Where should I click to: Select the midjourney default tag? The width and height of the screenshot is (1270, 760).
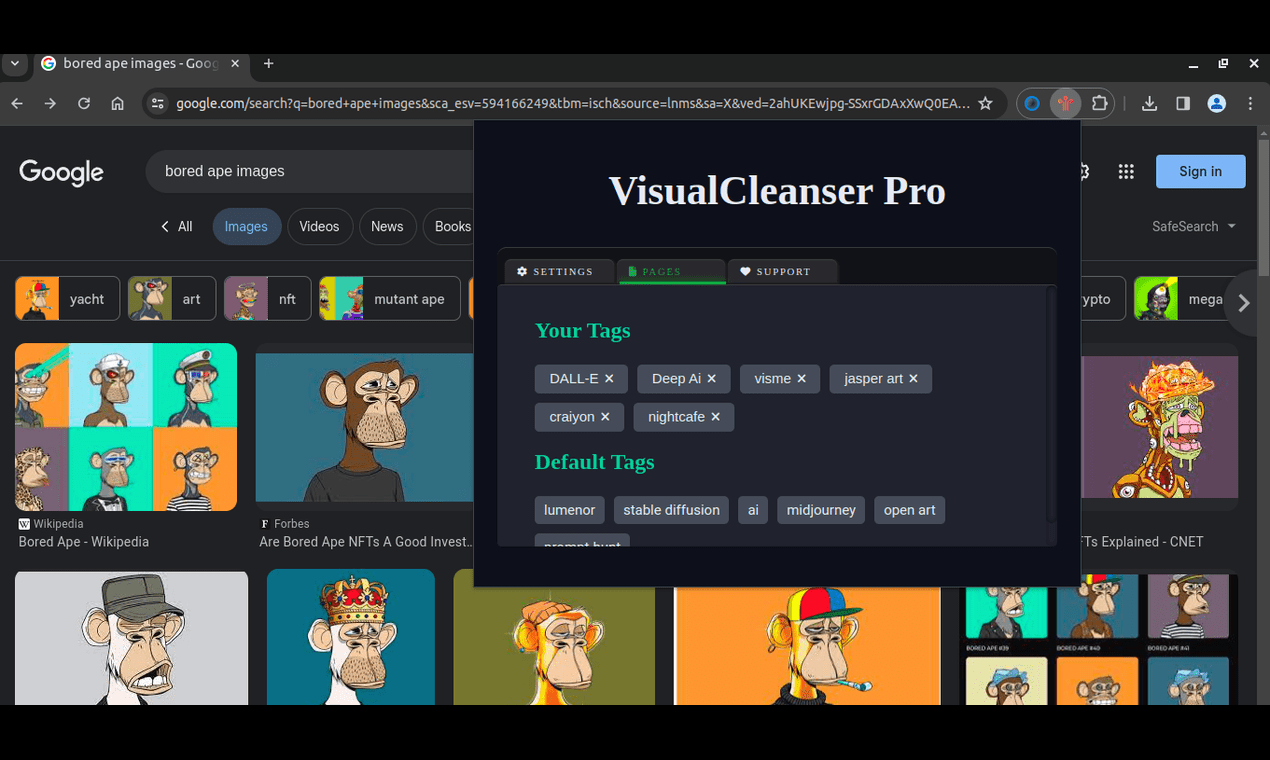[x=821, y=510]
